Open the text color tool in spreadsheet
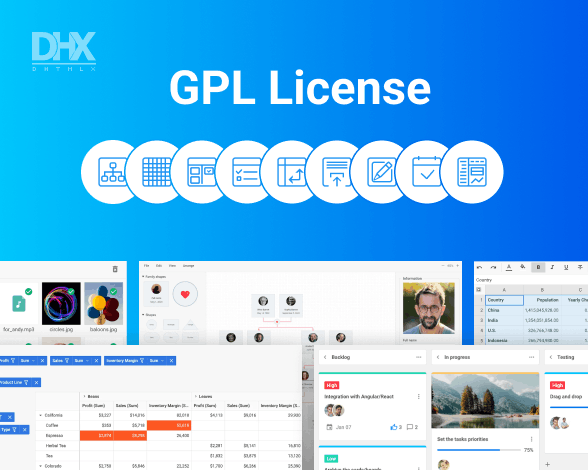588x470 pixels. (509, 267)
